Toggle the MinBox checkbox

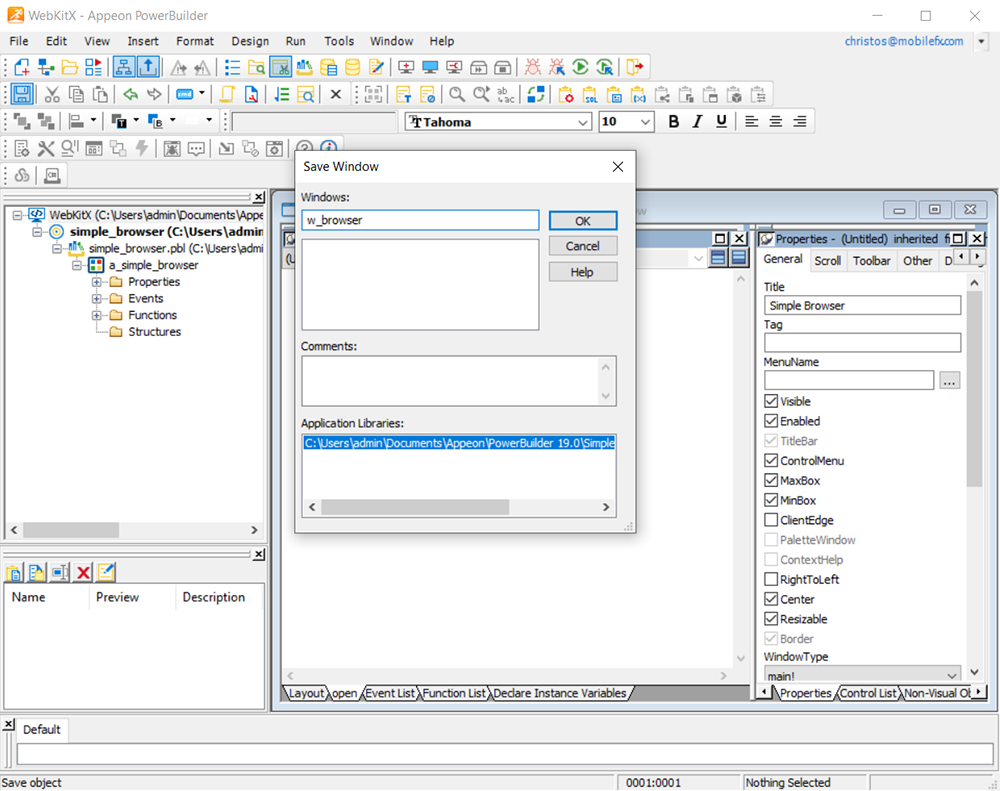[x=771, y=500]
